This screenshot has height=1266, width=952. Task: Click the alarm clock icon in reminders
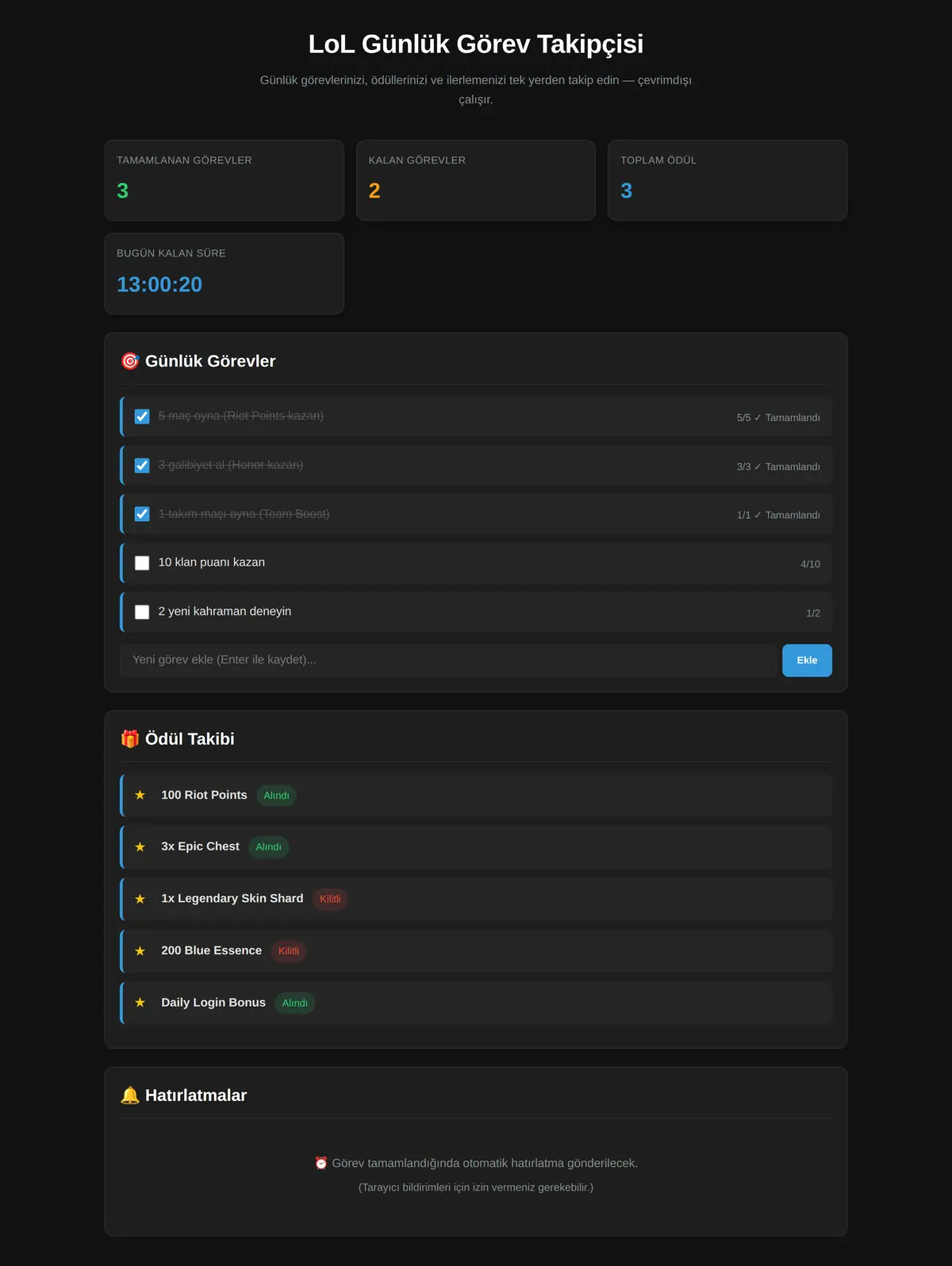(321, 1163)
